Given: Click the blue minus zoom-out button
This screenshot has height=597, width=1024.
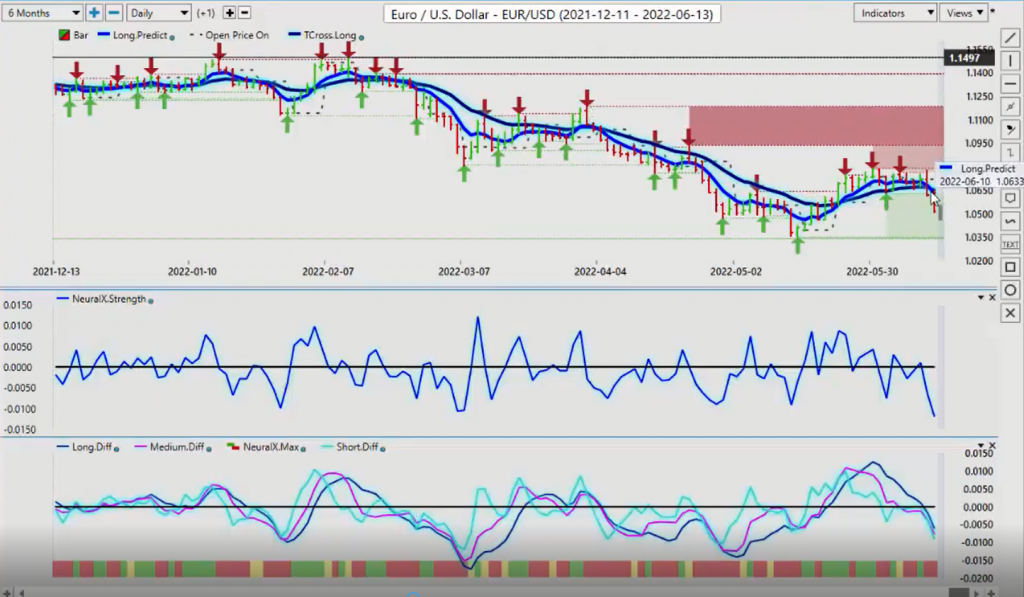Looking at the screenshot, I should pos(114,12).
